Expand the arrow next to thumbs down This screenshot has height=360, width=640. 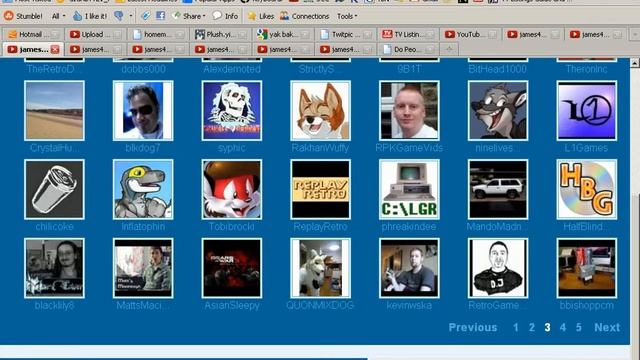[x=131, y=16]
